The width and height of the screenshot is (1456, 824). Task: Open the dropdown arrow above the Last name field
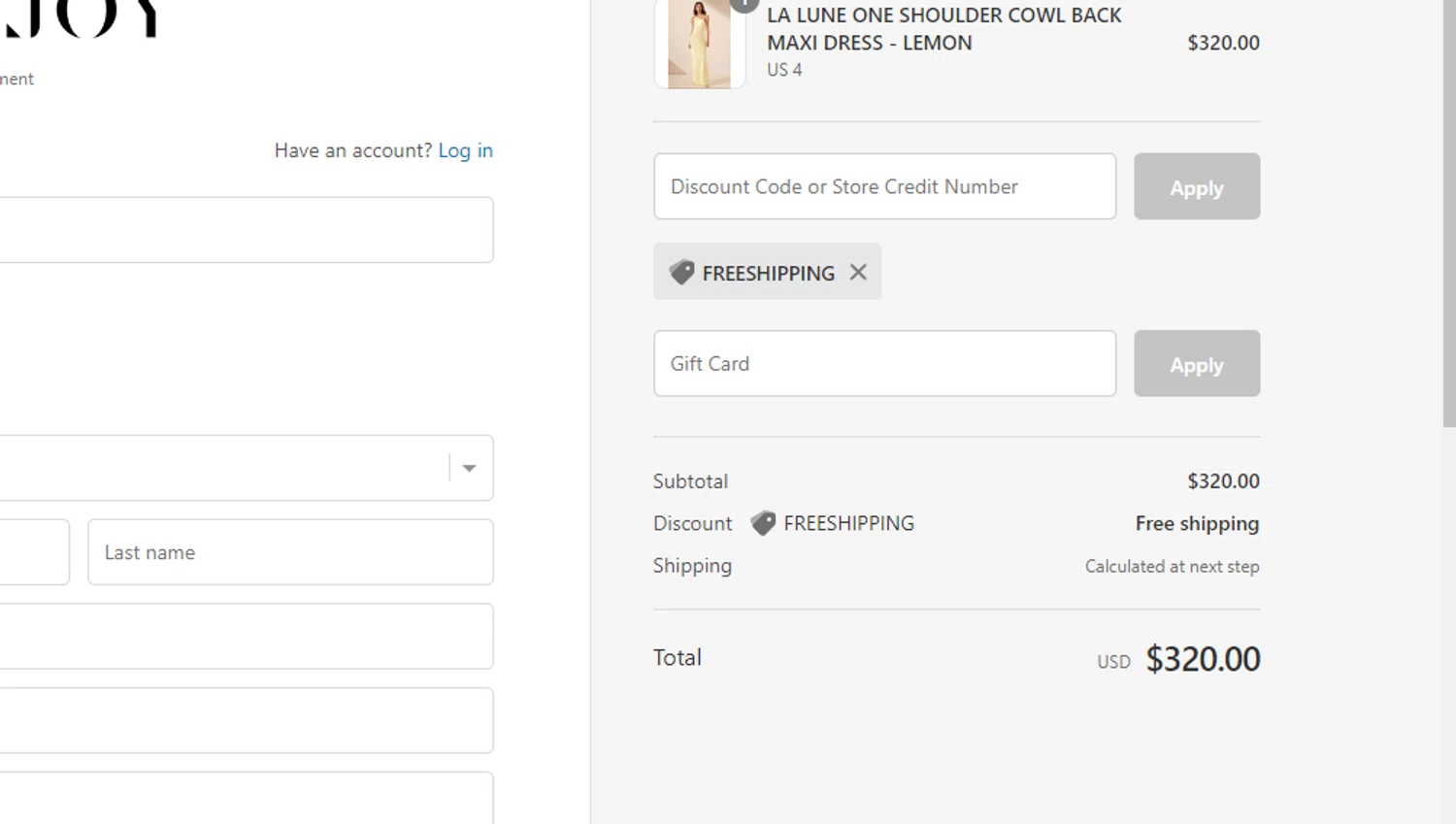[x=469, y=468]
